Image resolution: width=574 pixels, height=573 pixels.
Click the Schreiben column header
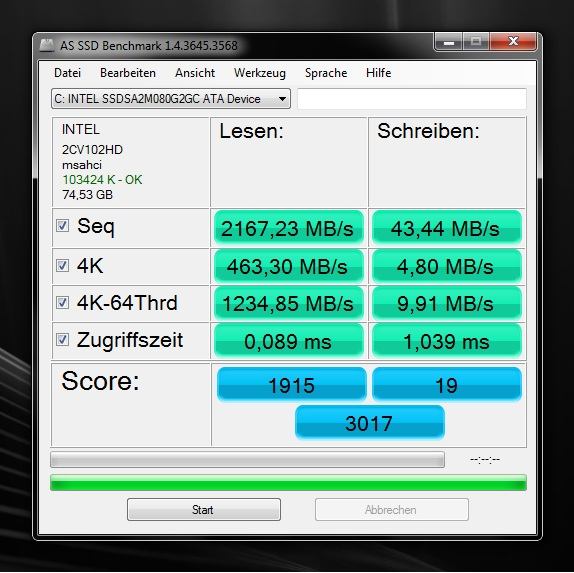pyautogui.click(x=428, y=131)
